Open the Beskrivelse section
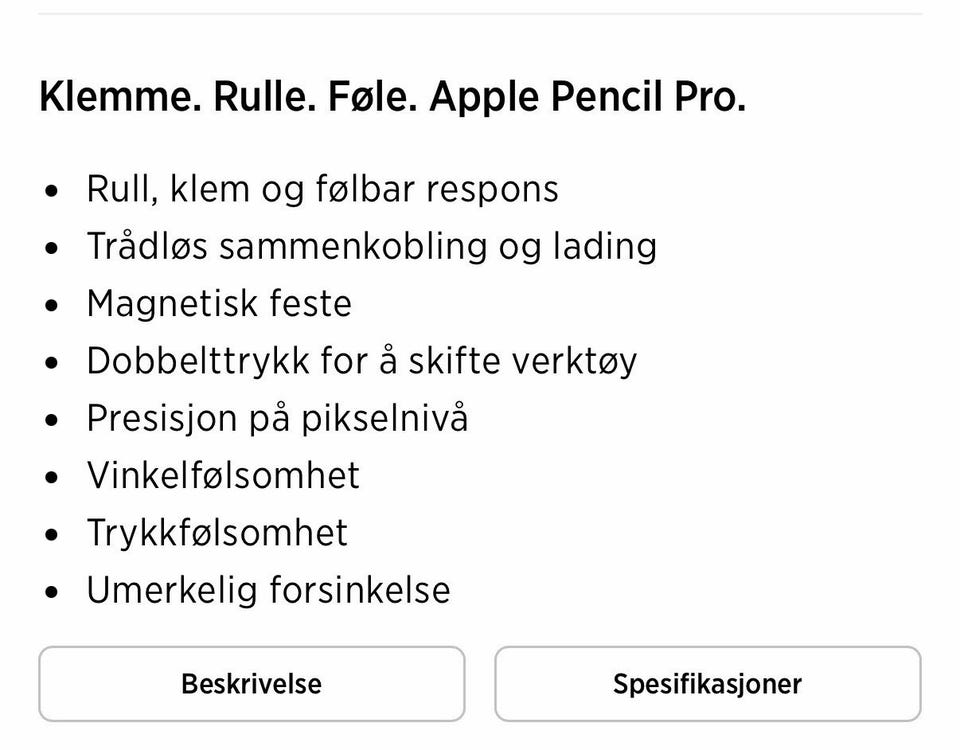The width and height of the screenshot is (960, 750). (x=250, y=684)
